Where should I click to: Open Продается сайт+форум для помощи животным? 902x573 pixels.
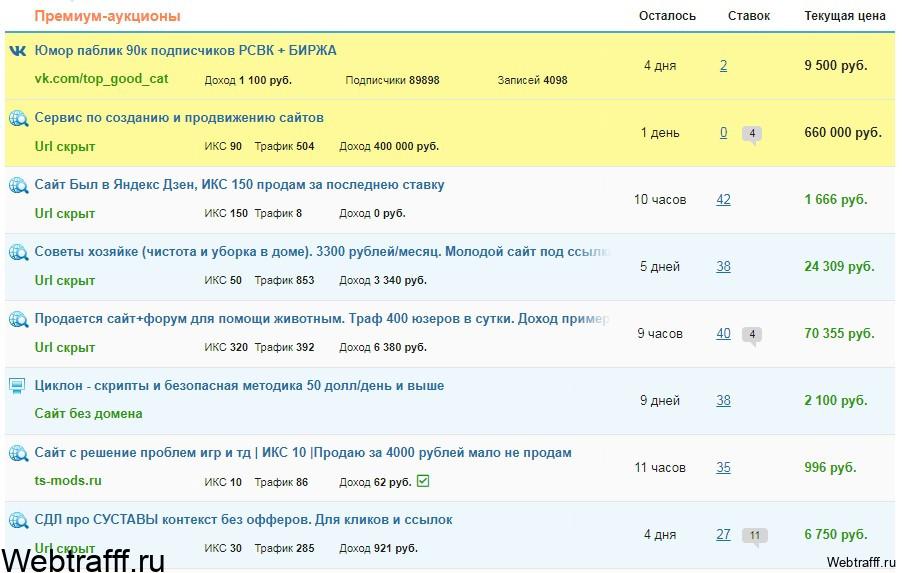click(322, 319)
